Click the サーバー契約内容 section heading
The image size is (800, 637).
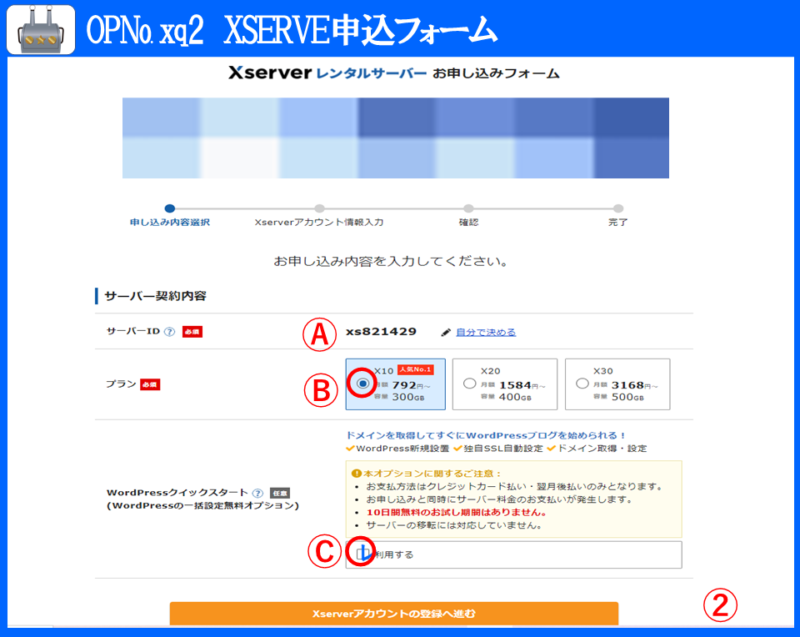pyautogui.click(x=156, y=296)
